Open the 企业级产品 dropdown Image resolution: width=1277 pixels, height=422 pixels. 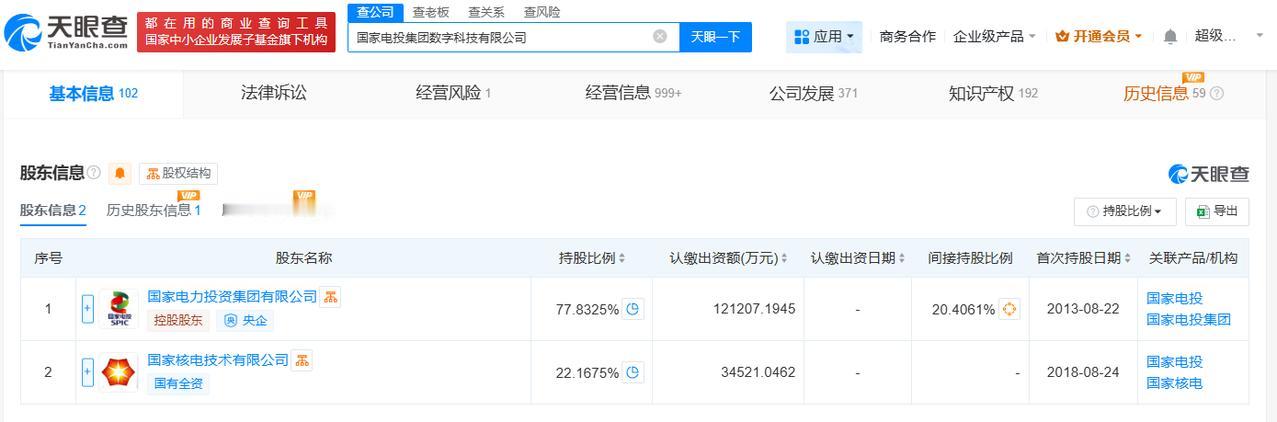(x=994, y=37)
